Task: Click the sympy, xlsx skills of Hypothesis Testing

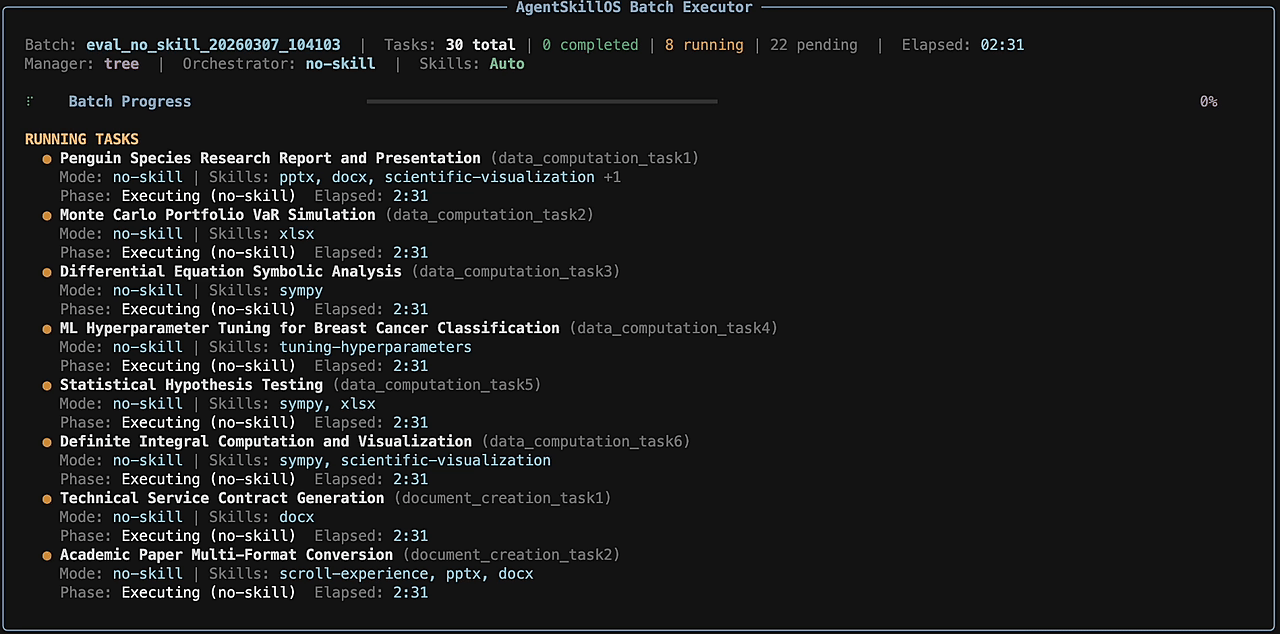Action: 327,404
